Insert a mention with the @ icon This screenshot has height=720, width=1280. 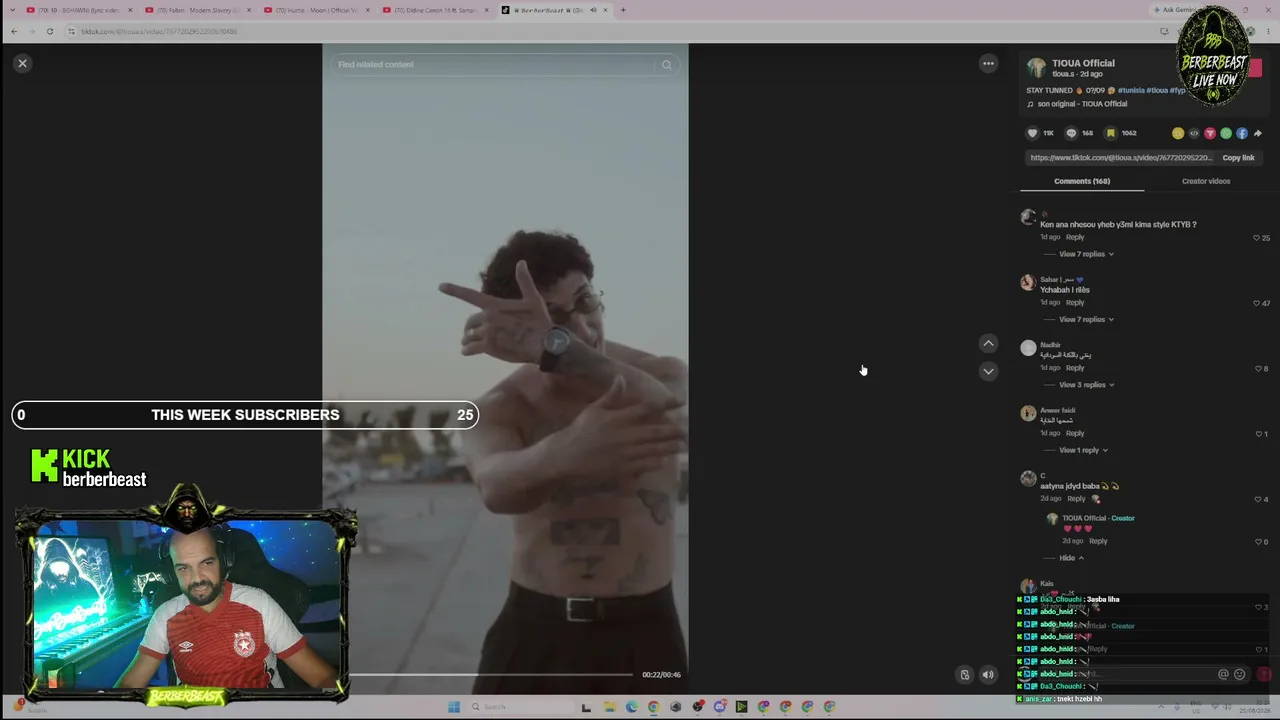click(x=1223, y=675)
